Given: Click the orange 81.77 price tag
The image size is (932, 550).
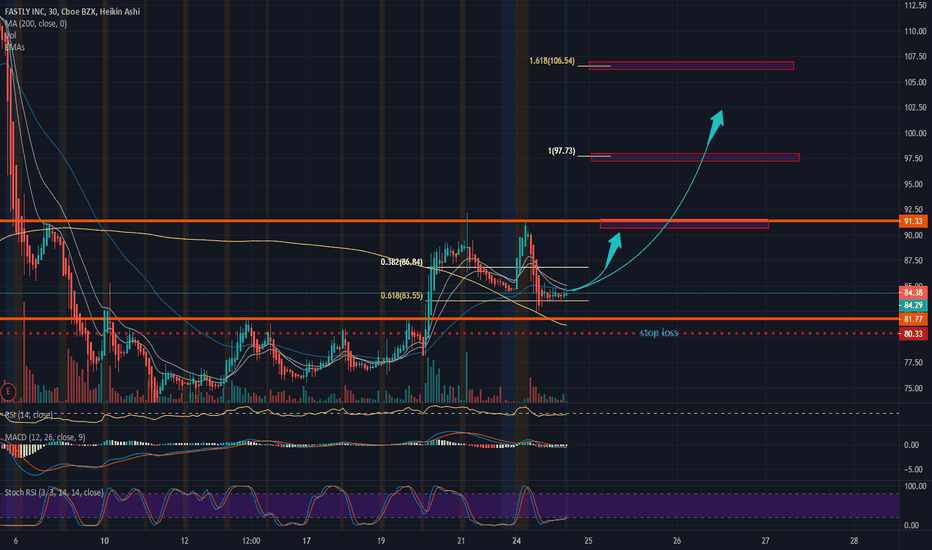Looking at the screenshot, I should click(x=913, y=319).
